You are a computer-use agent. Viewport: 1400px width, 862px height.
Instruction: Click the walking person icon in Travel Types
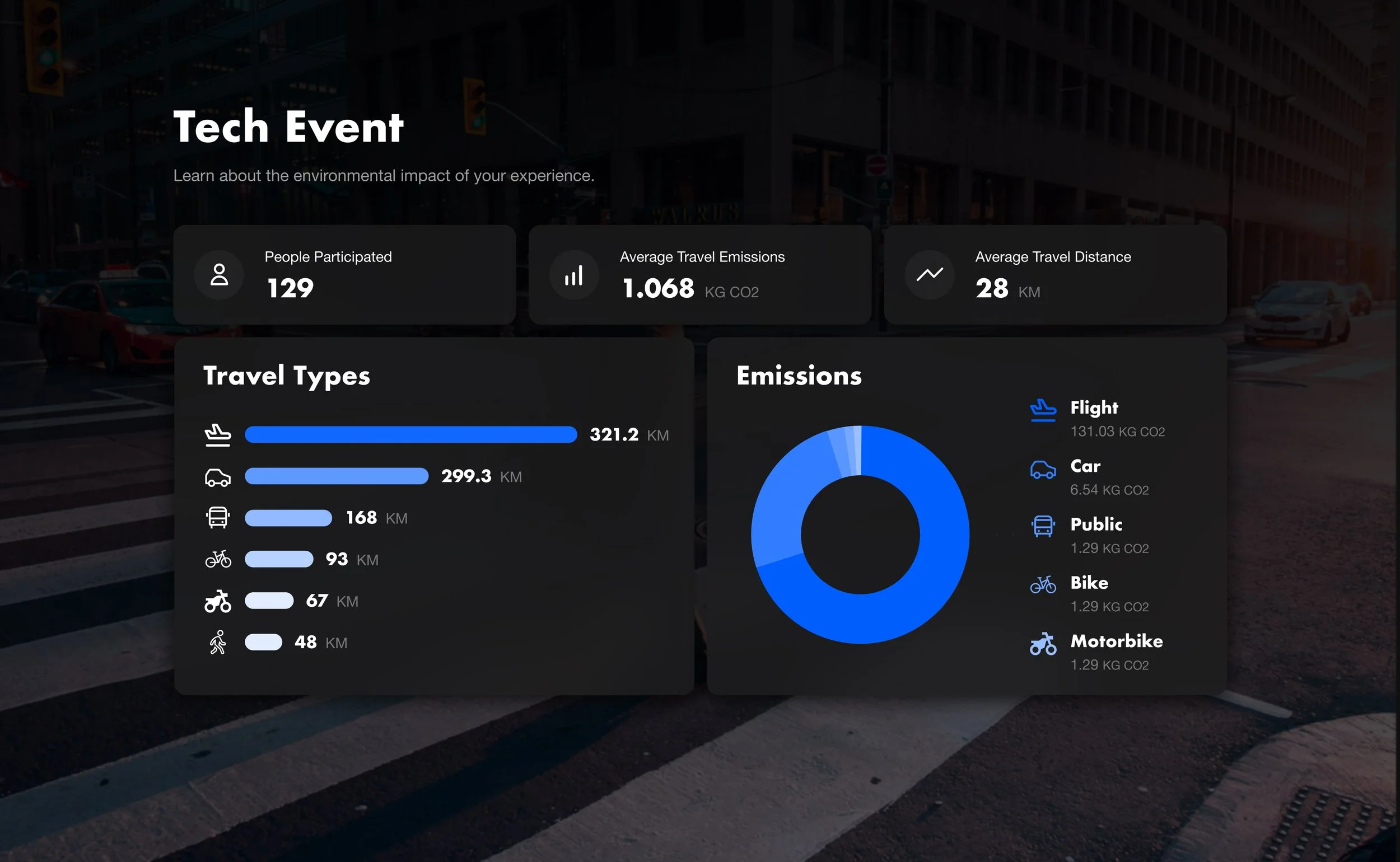pos(218,643)
